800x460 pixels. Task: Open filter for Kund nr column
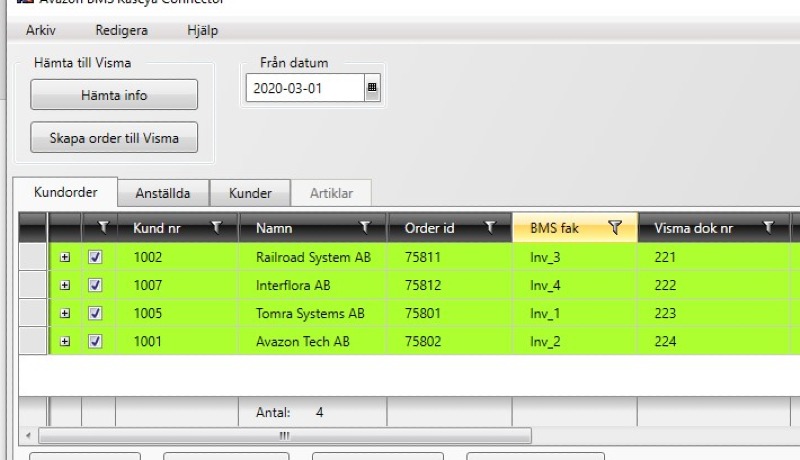(x=217, y=227)
